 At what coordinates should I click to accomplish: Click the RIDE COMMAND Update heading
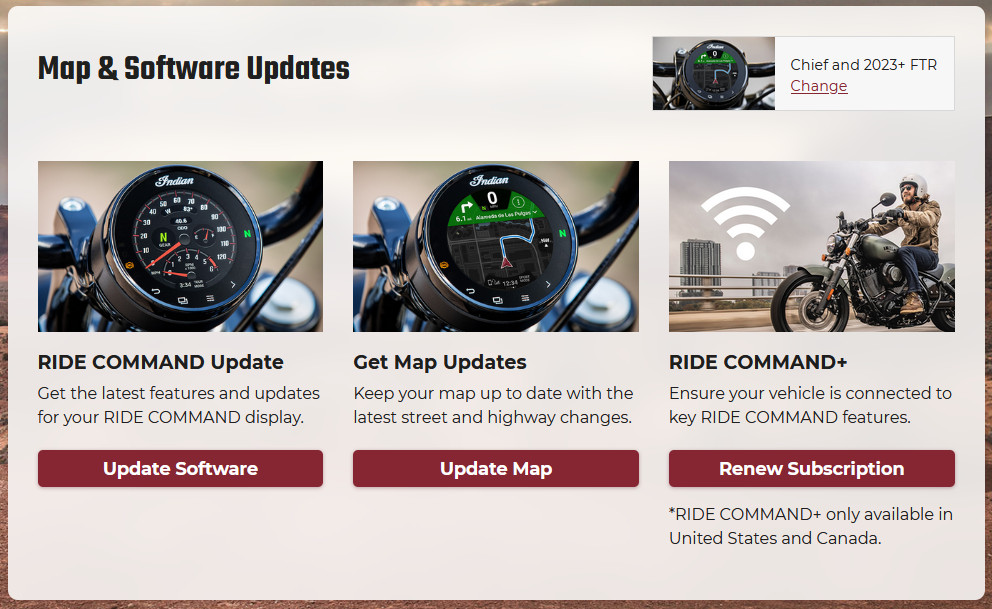161,362
